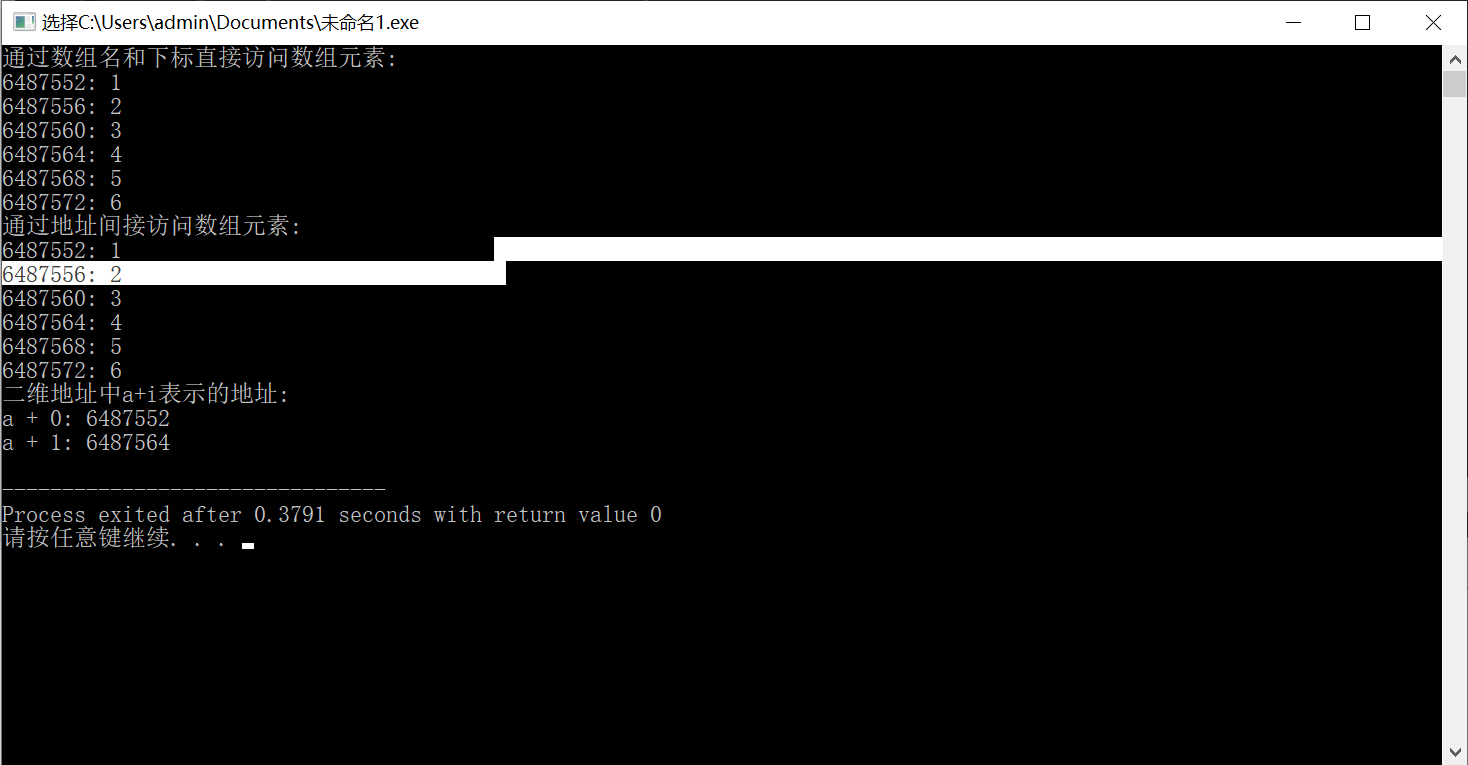Click the heading 通过地址间接访问数组元素

click(152, 226)
